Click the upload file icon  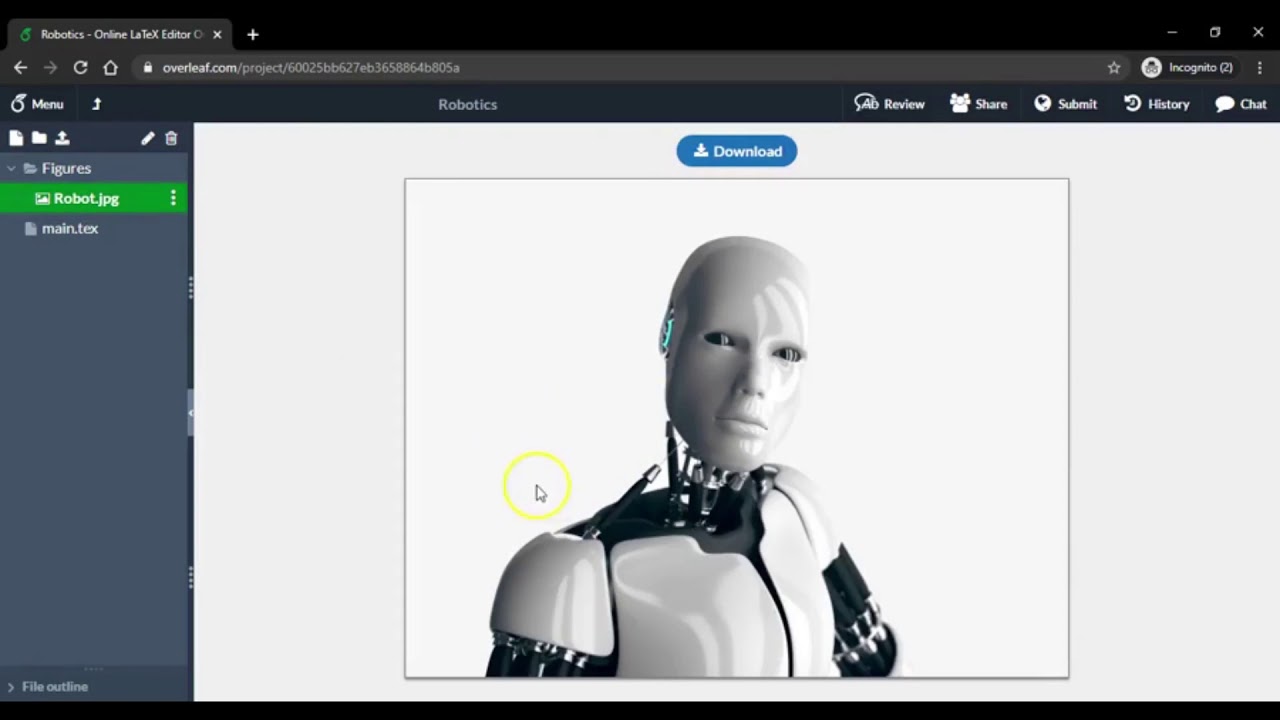tap(62, 138)
